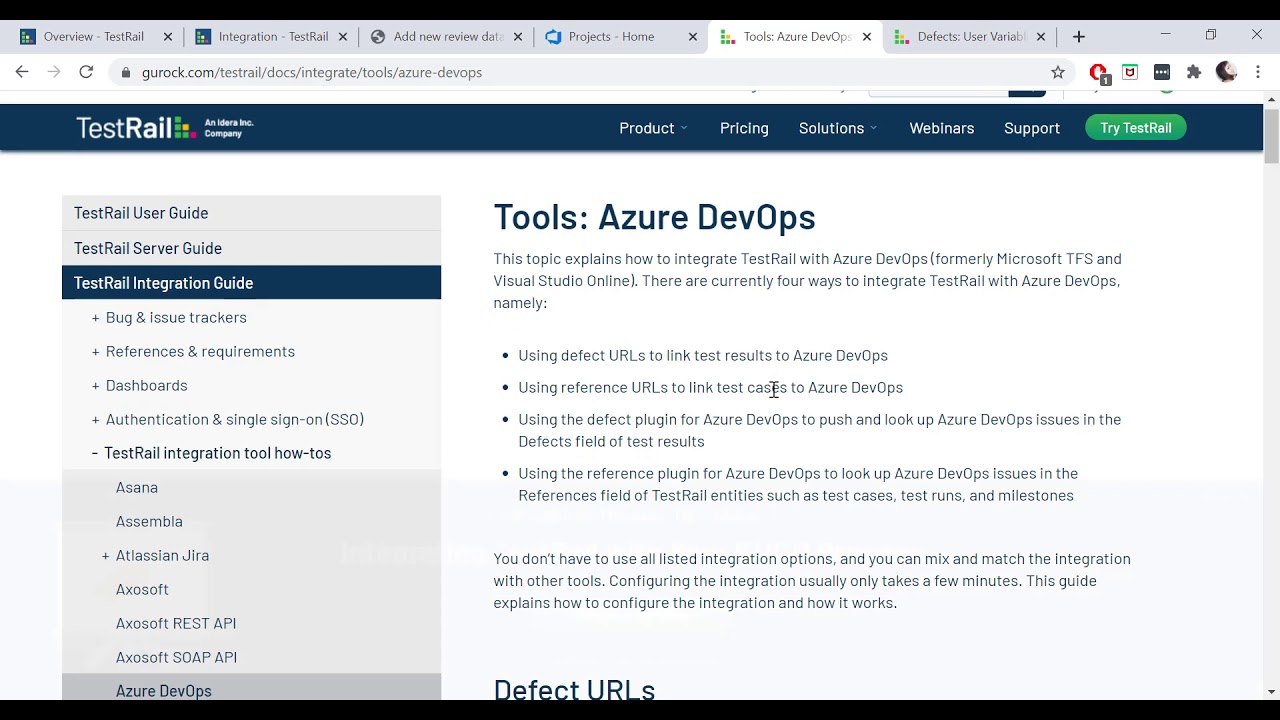The width and height of the screenshot is (1280, 720).
Task: Switch to the Add new review data tab
Action: pos(447,37)
